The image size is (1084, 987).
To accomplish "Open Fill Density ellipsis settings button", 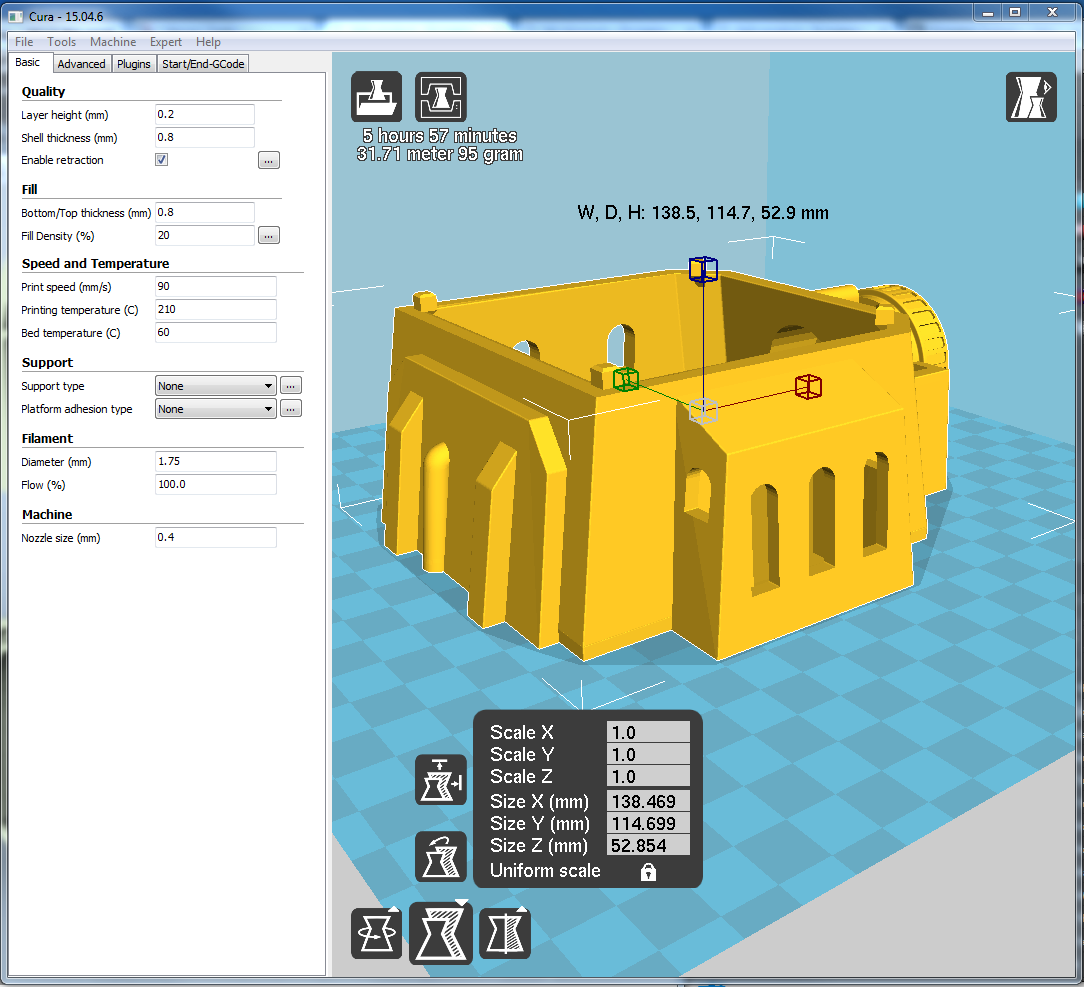I will point(268,236).
